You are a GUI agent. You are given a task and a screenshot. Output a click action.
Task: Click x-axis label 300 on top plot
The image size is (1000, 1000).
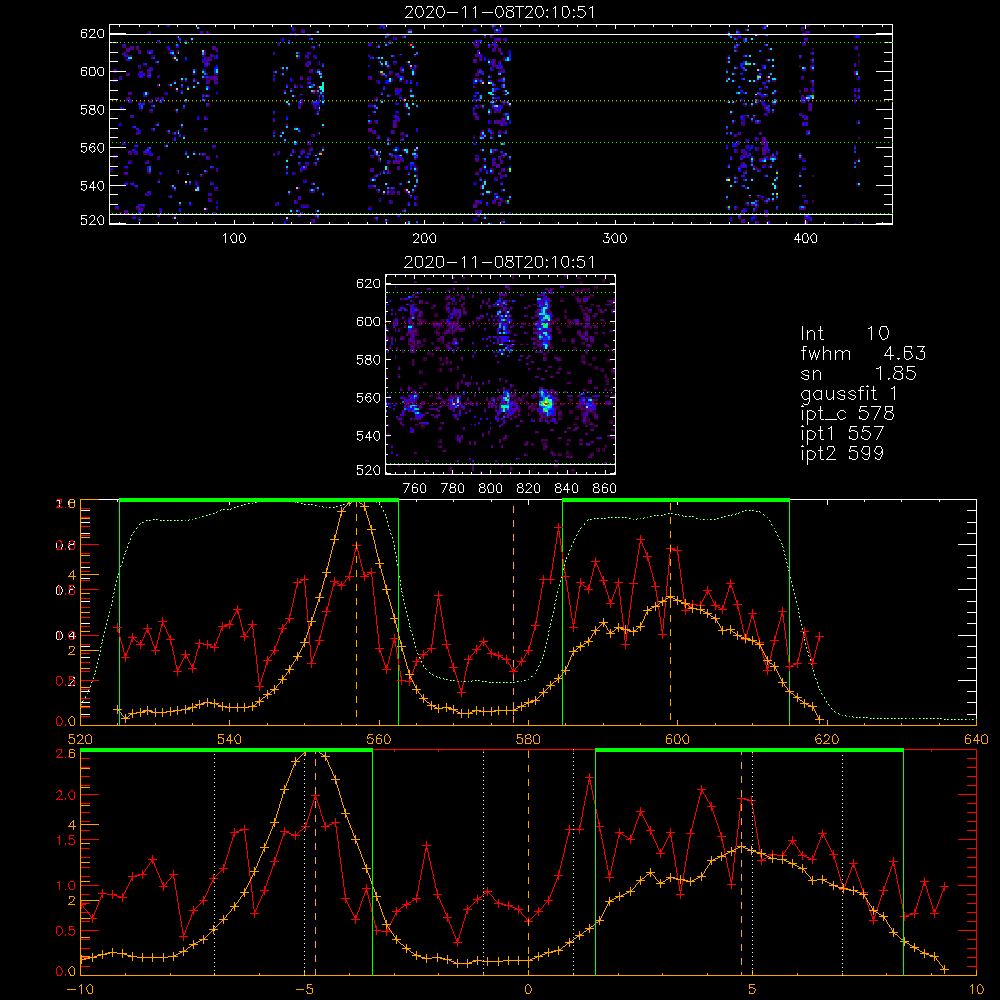[614, 239]
